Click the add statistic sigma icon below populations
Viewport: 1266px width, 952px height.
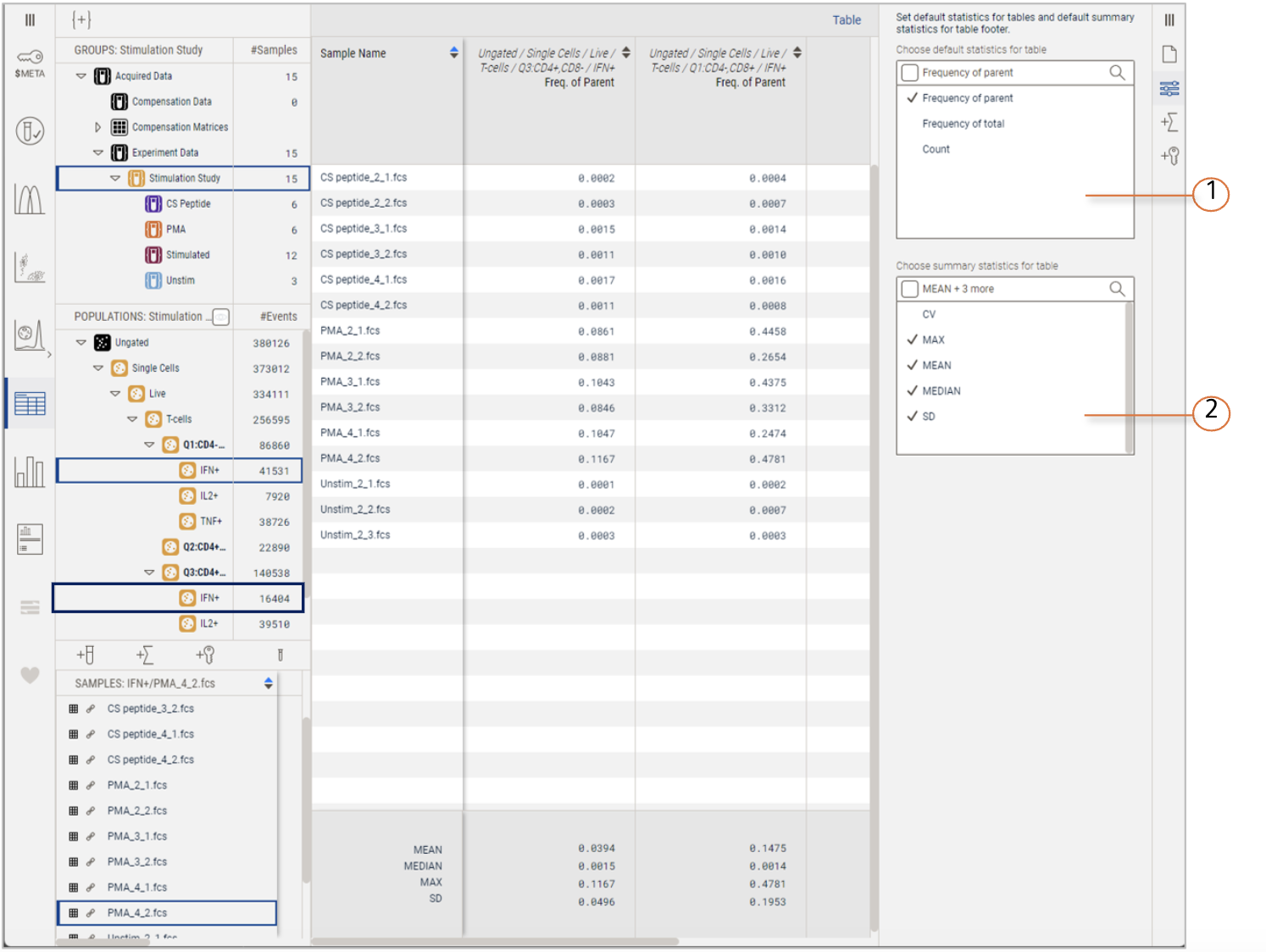point(145,655)
